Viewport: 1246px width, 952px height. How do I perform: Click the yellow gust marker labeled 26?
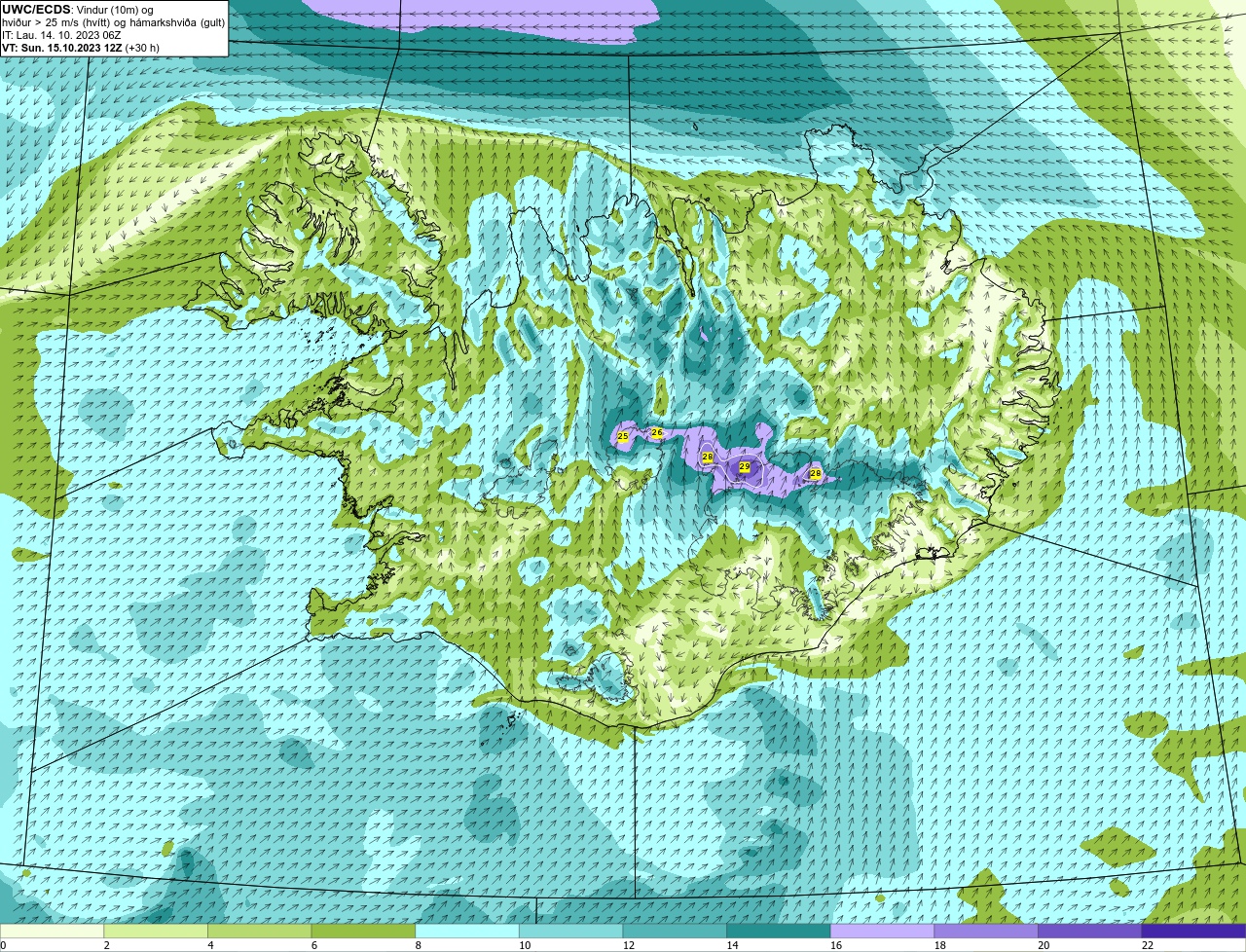tap(657, 432)
